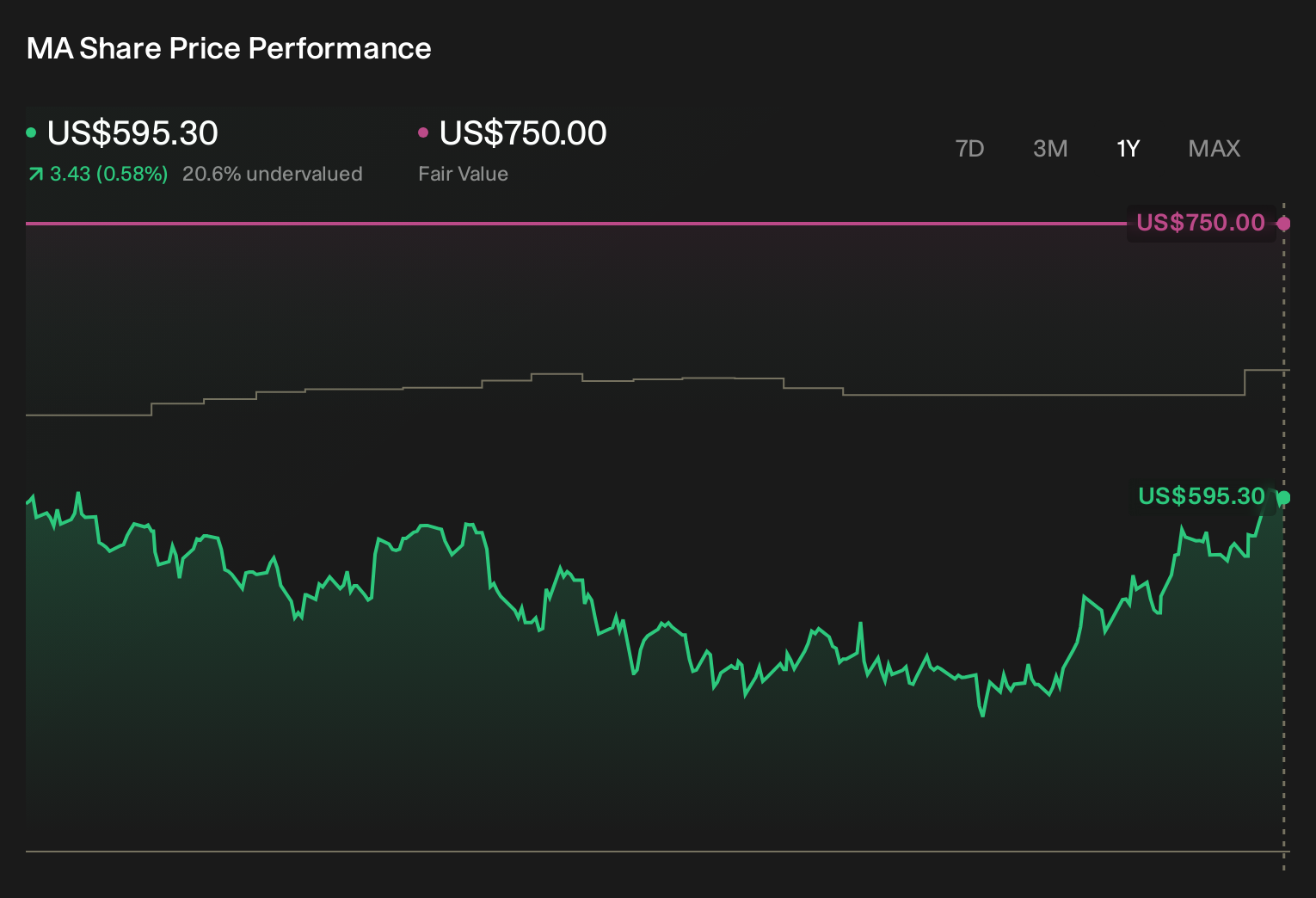1316x898 pixels.
Task: Select the 1Y time range
Action: tap(1128, 149)
